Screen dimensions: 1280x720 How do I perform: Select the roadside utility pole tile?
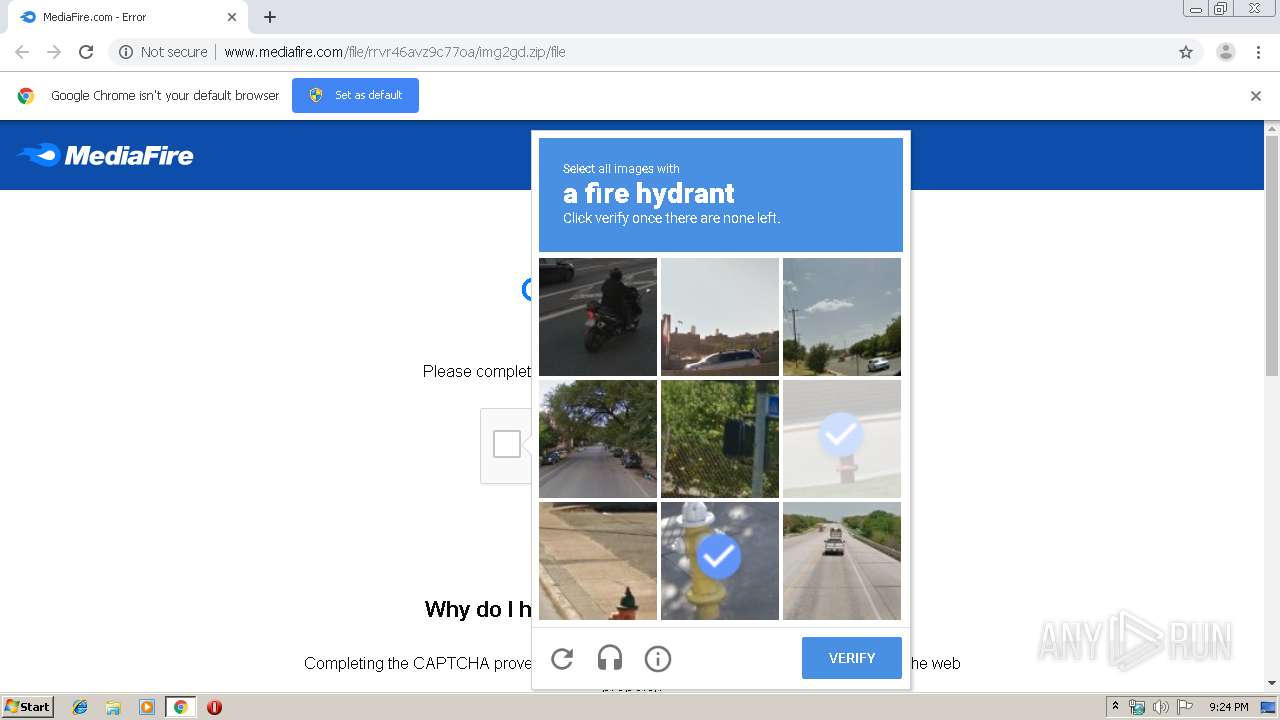tap(842, 317)
